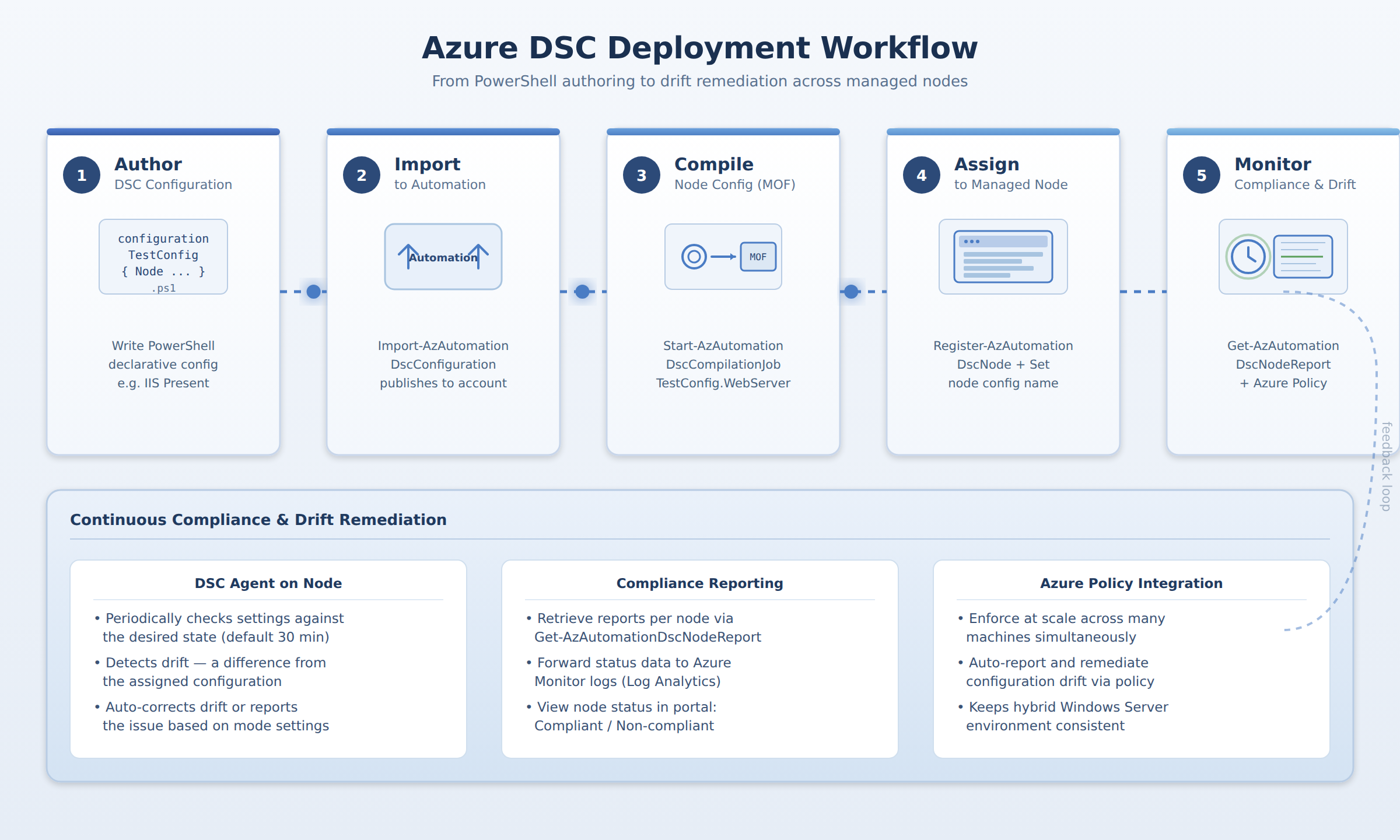1400x840 pixels.
Task: Click connector dot between Import and Compile
Action: (x=582, y=292)
